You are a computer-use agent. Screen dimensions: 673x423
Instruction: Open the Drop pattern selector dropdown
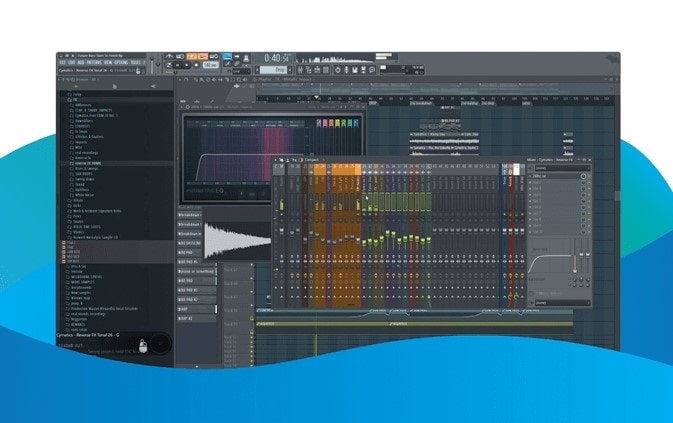pos(274,69)
